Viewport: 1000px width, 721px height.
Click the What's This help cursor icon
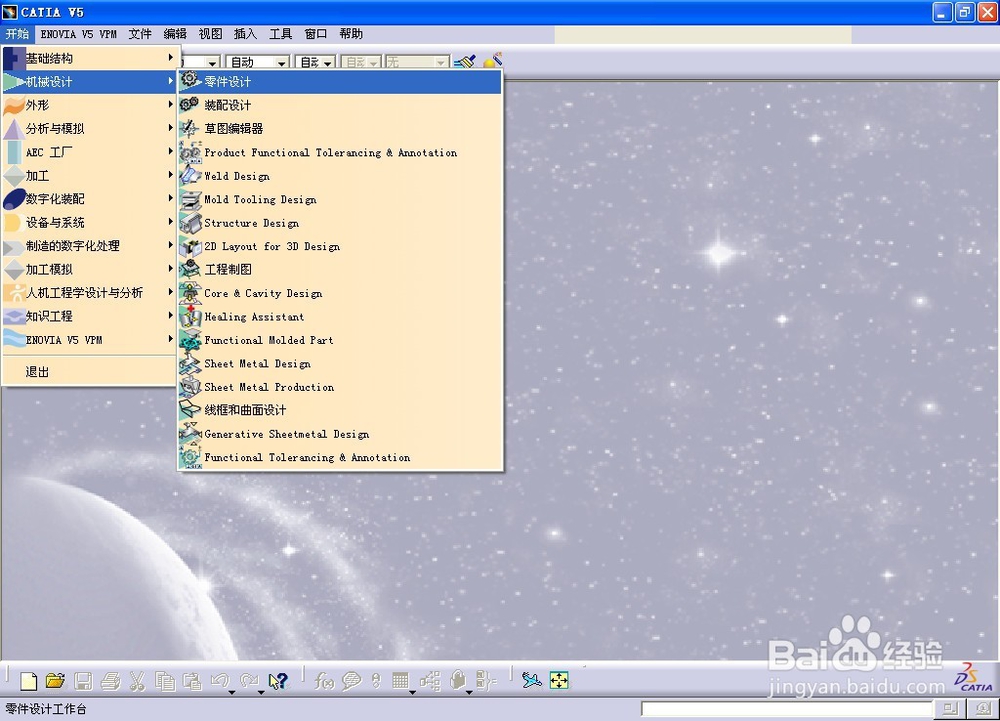(x=278, y=681)
